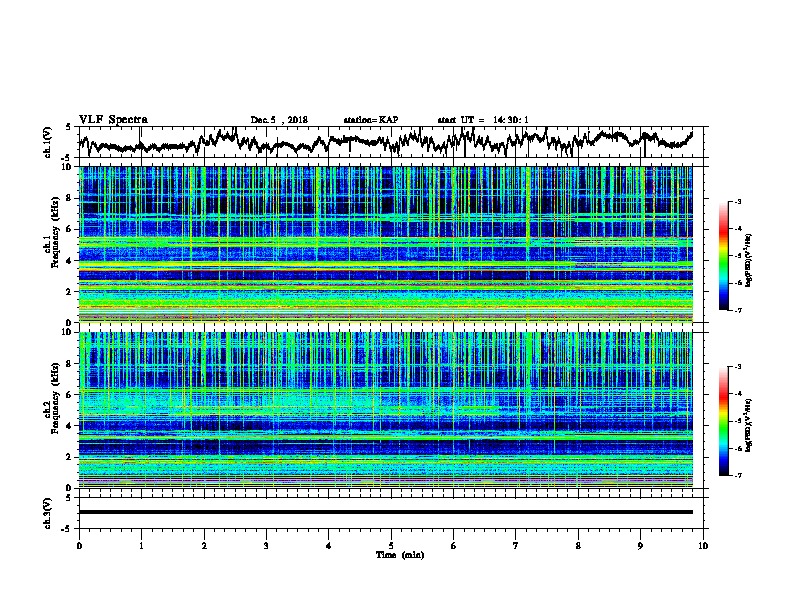
Task: Click the ch.1 spectrogram color bar
Action: [723, 256]
